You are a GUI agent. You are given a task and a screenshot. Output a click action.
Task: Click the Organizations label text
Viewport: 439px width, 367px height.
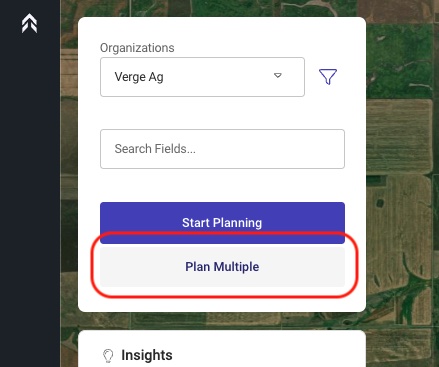(137, 48)
